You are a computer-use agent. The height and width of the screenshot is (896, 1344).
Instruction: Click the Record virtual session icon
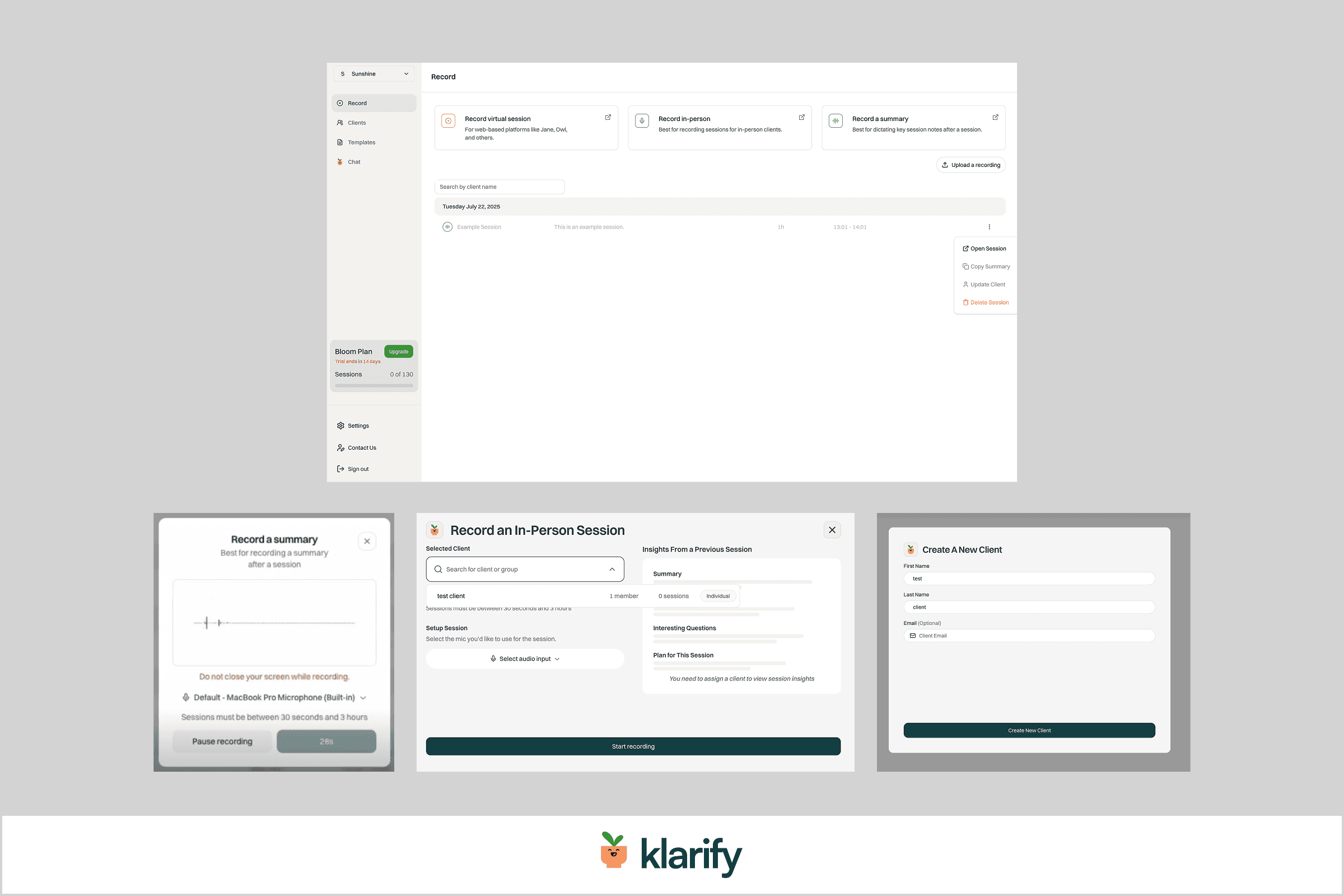449,120
